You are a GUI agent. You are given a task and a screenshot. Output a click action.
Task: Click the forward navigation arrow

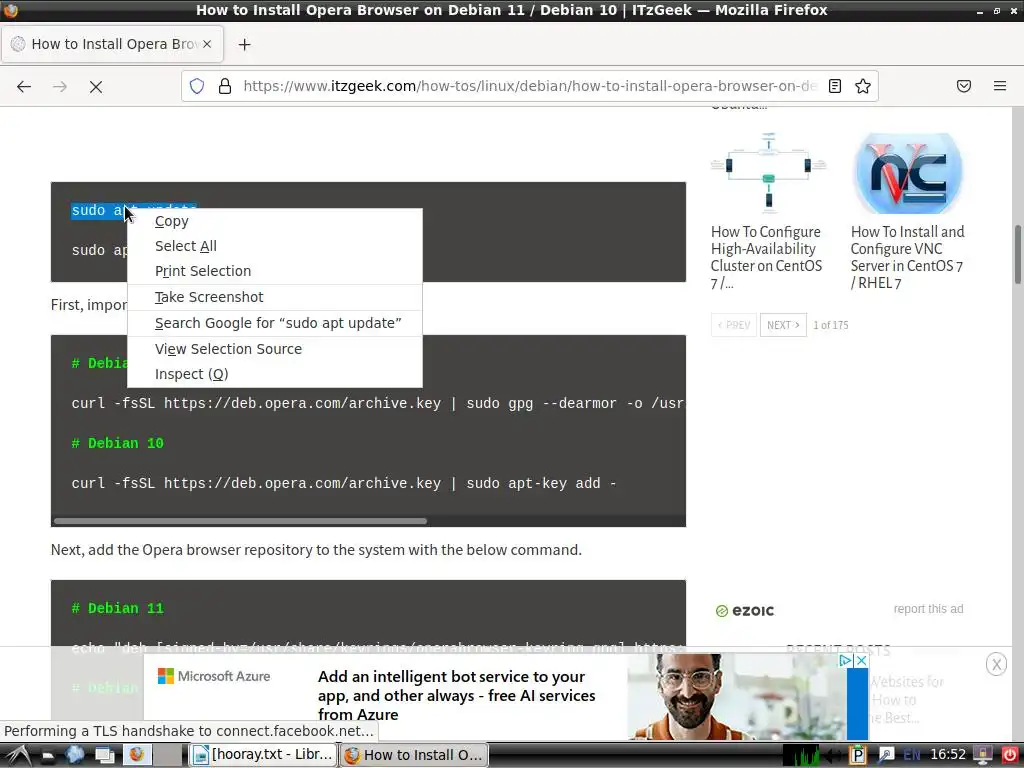pyautogui.click(x=60, y=86)
